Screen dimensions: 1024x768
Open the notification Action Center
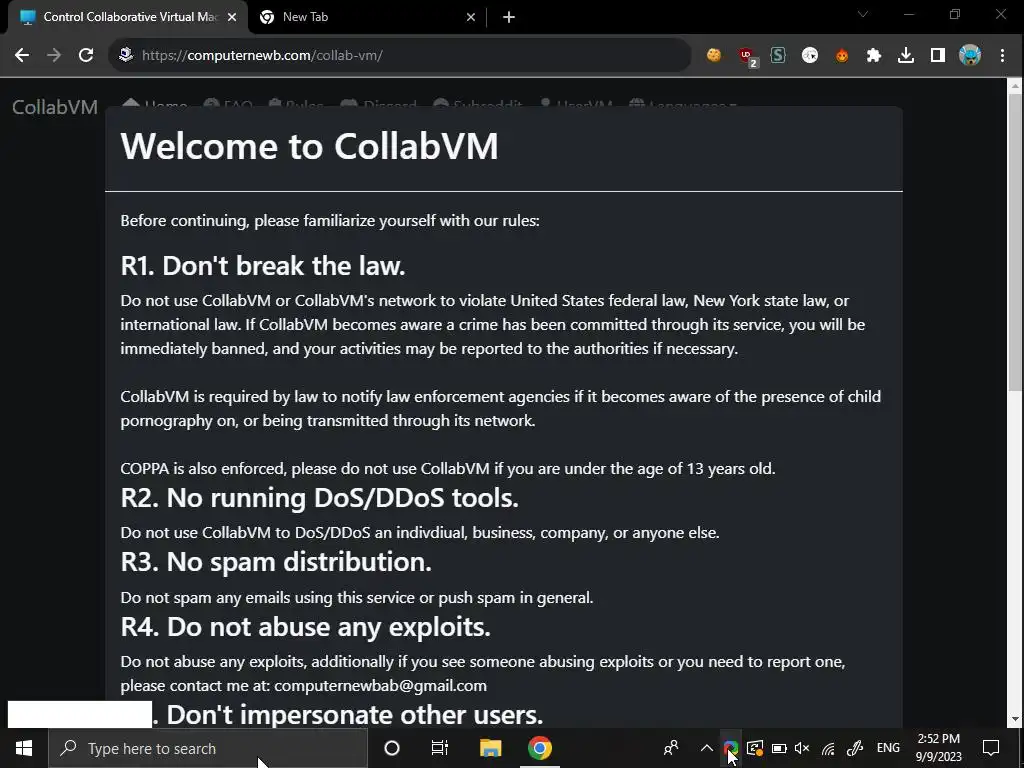pos(991,748)
